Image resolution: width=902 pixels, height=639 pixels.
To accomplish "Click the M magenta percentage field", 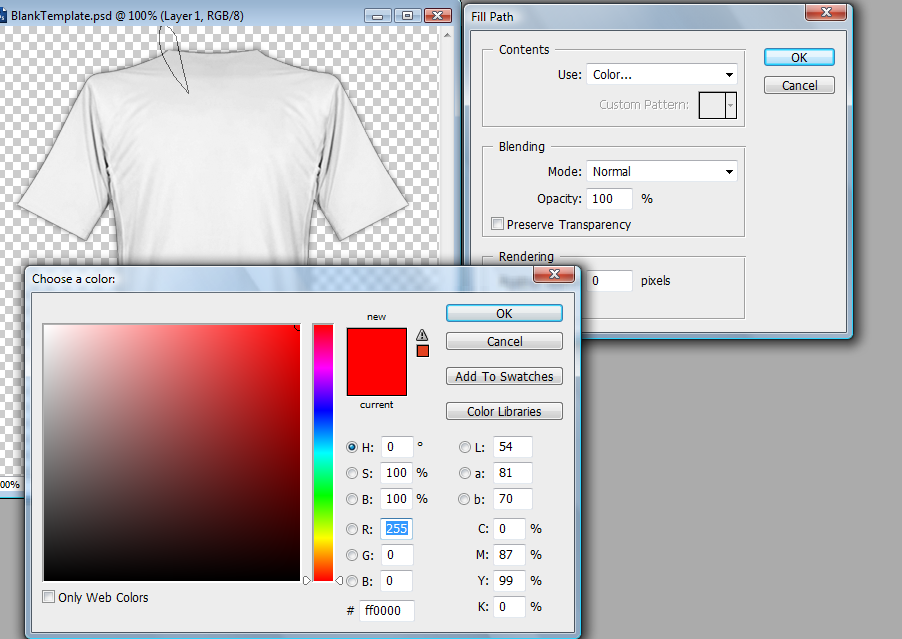I will (x=510, y=554).
